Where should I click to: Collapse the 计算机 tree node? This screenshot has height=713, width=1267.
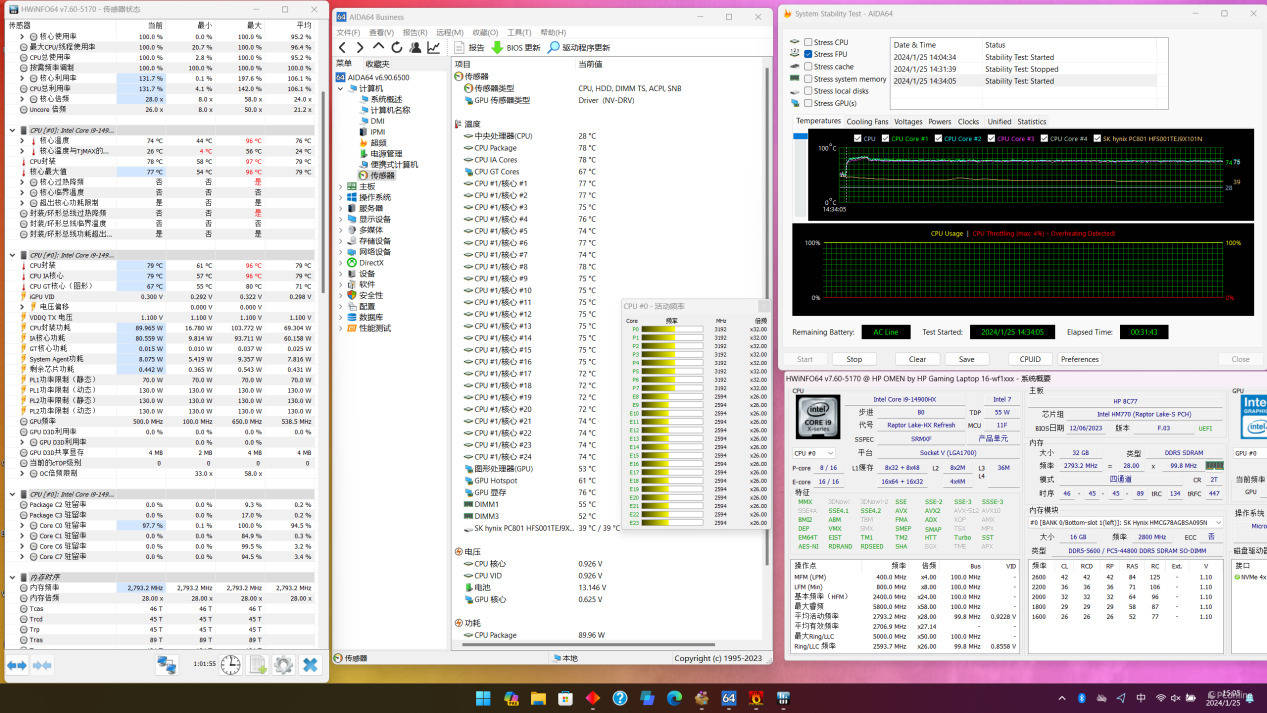(x=340, y=89)
